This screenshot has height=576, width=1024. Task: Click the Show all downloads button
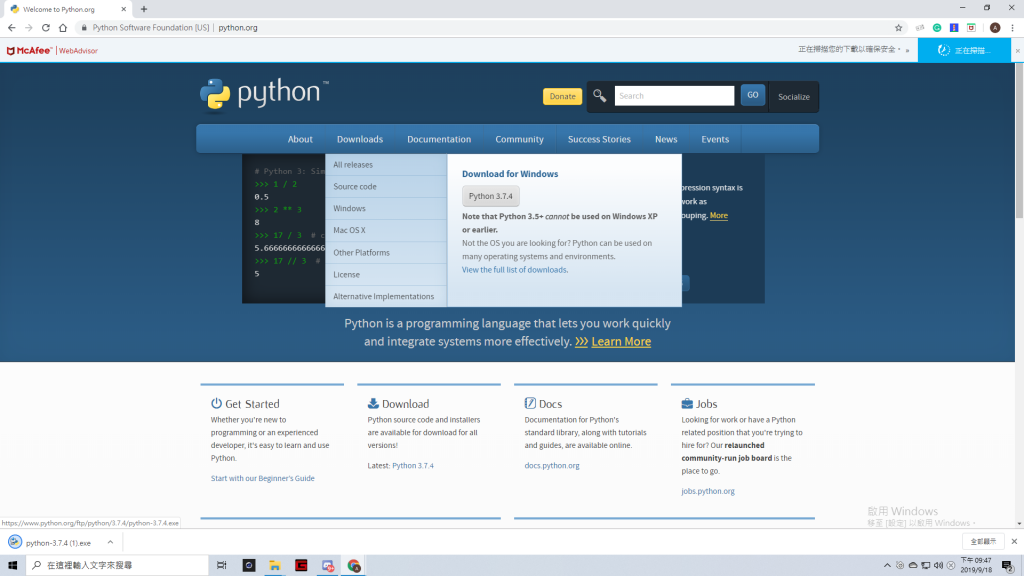click(983, 541)
